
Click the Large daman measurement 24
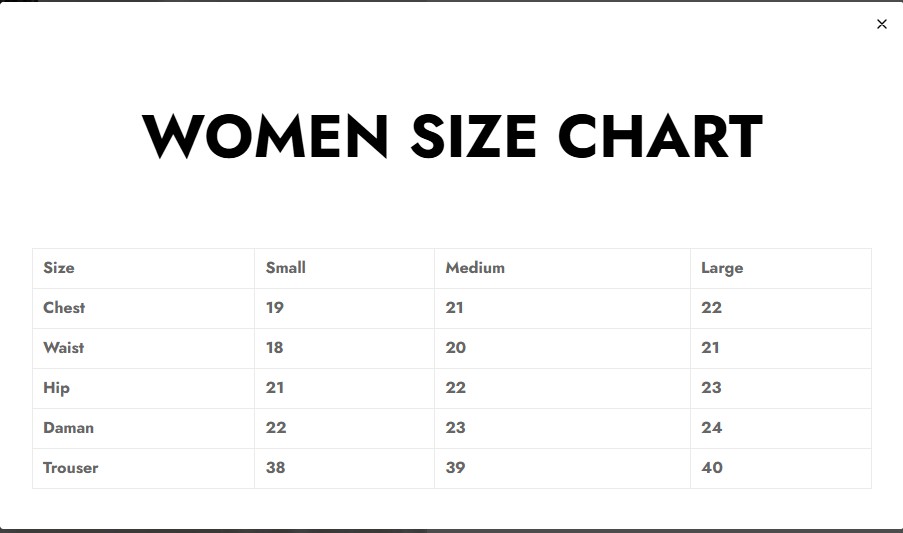pos(712,428)
